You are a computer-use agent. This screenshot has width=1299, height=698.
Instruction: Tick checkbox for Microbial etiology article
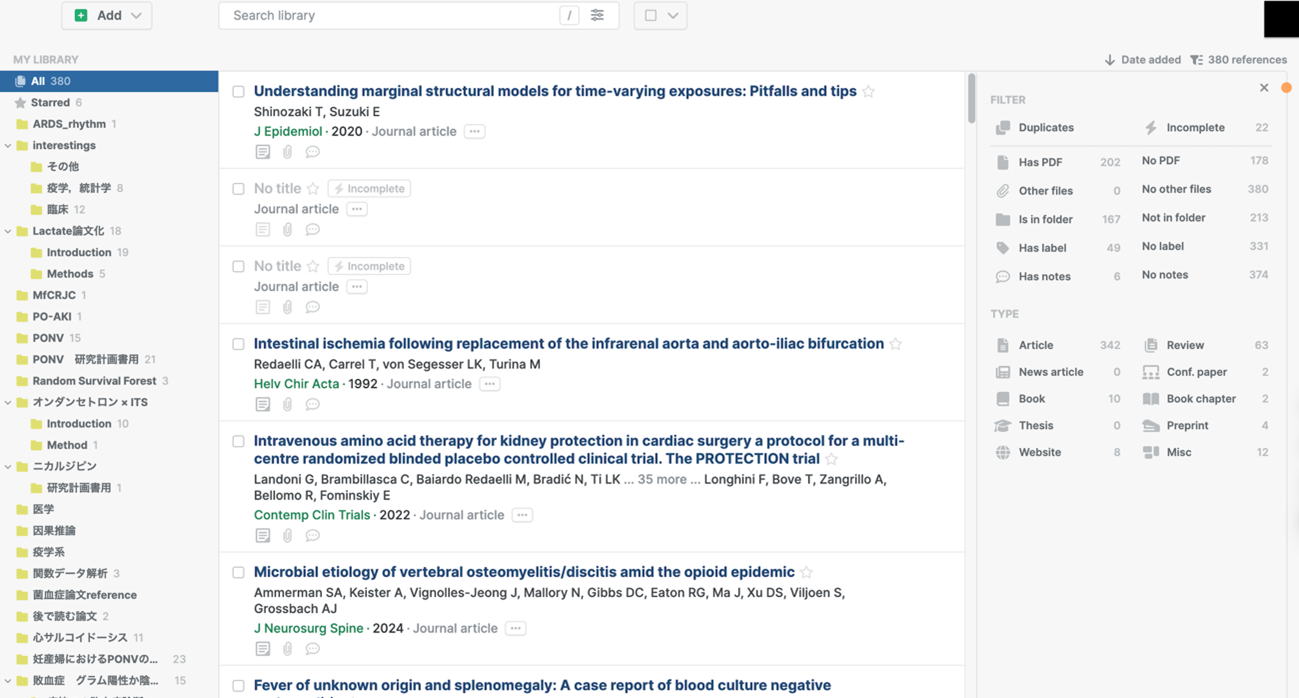pos(238,573)
